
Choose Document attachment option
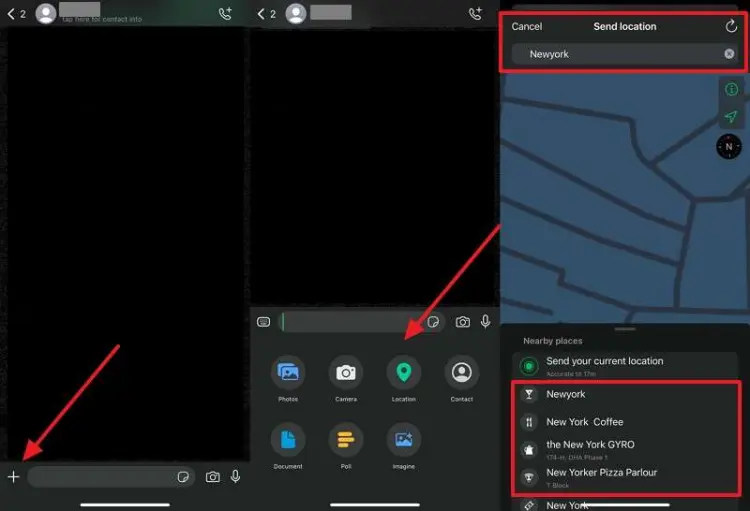(x=288, y=446)
